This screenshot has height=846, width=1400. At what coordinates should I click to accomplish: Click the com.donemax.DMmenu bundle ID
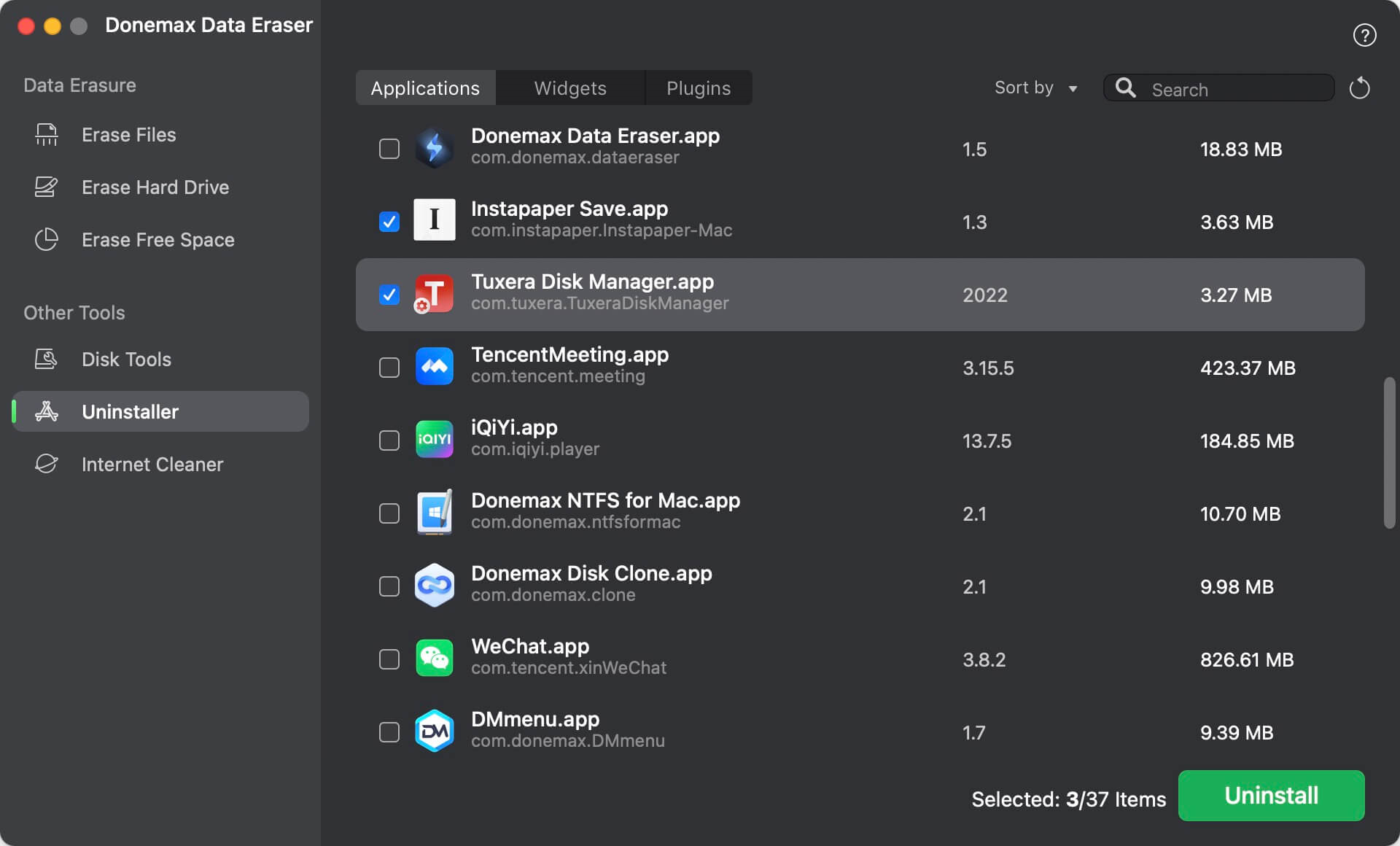(568, 741)
